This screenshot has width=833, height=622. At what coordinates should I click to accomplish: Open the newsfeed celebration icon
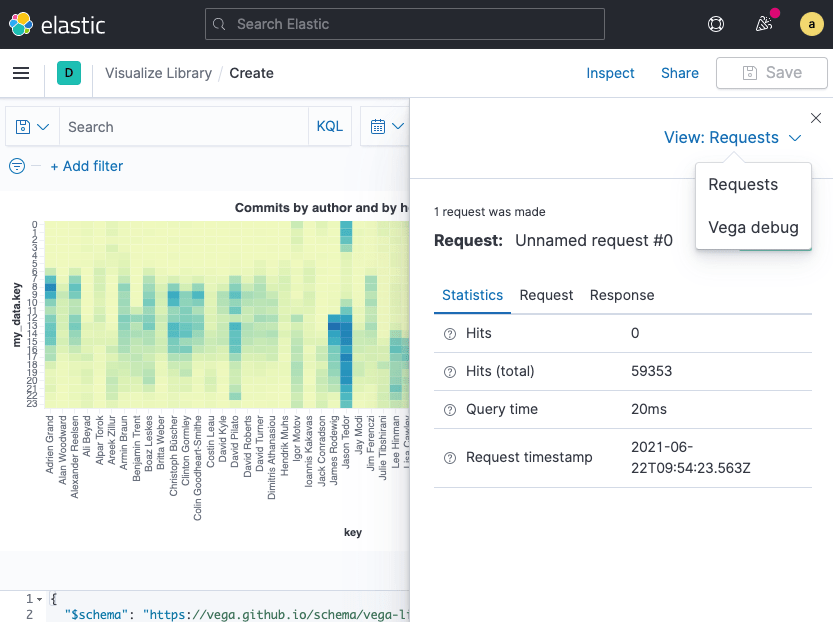(764, 24)
